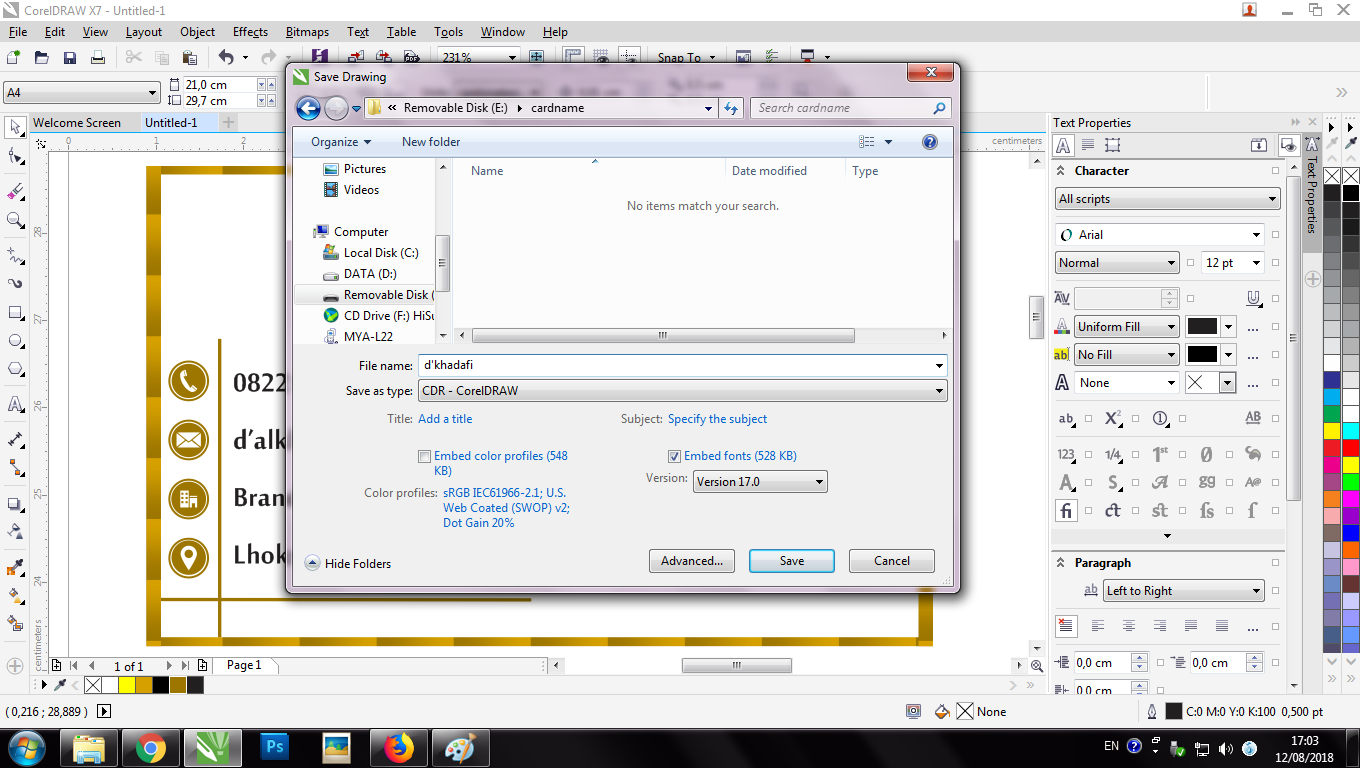The width and height of the screenshot is (1360, 768).
Task: Collapse the Character section
Action: 1061,171
